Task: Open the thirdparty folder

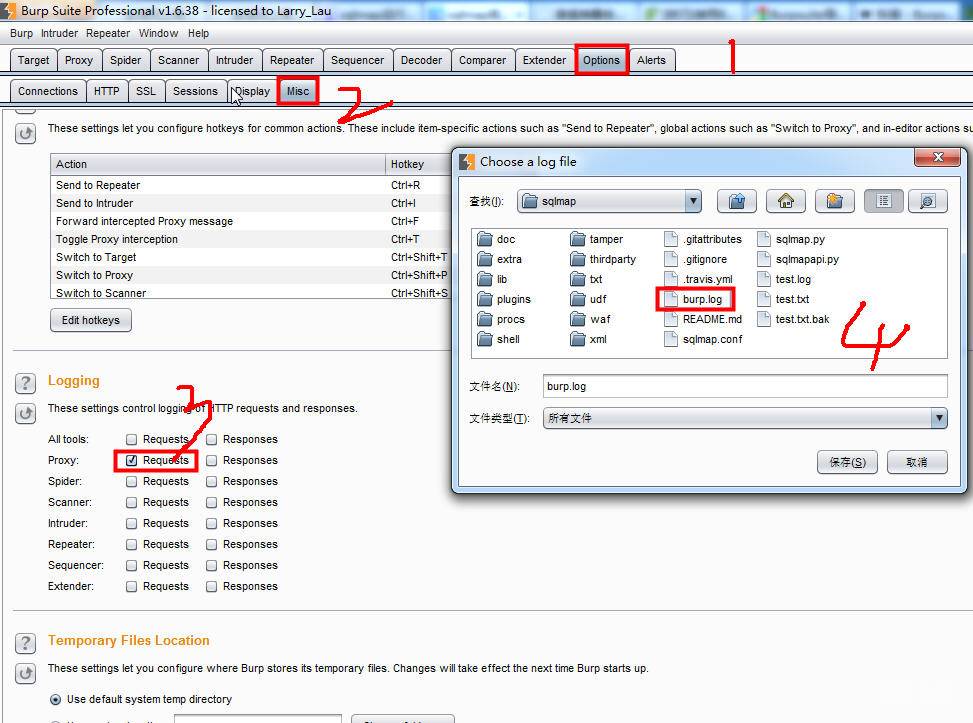Action: pyautogui.click(x=603, y=259)
